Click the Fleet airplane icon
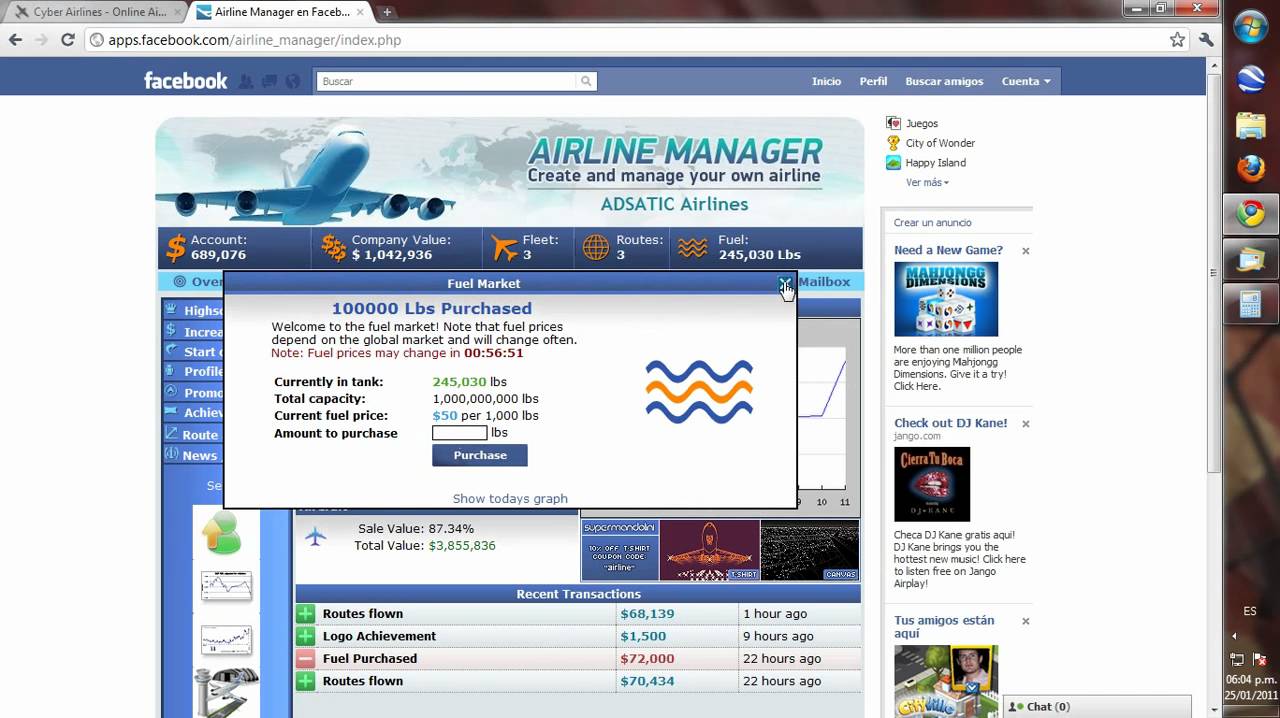 pos(505,247)
